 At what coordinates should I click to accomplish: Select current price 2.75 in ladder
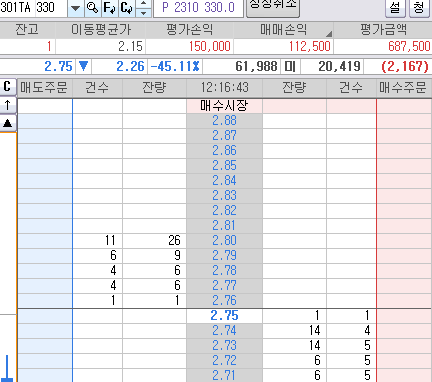(x=224, y=316)
